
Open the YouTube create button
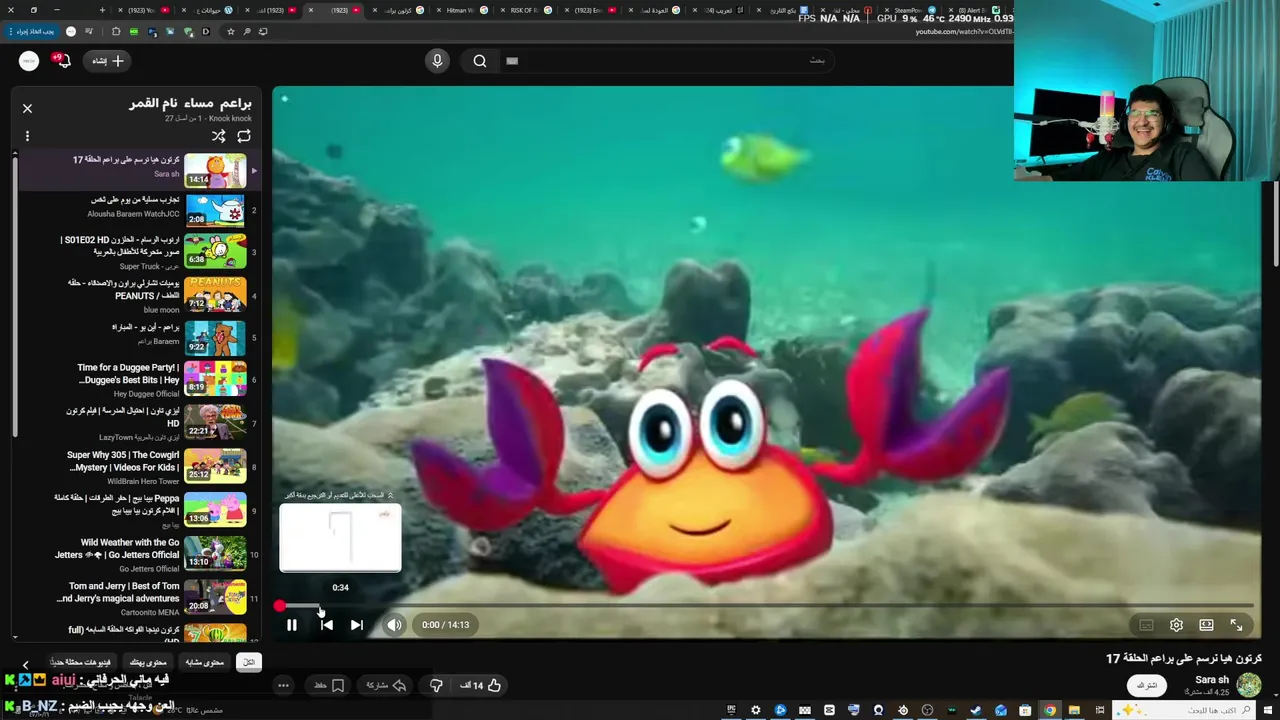pyautogui.click(x=106, y=61)
